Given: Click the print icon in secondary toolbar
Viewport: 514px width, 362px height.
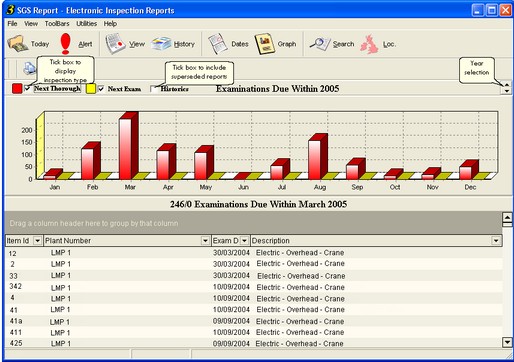Looking at the screenshot, I should pos(29,68).
